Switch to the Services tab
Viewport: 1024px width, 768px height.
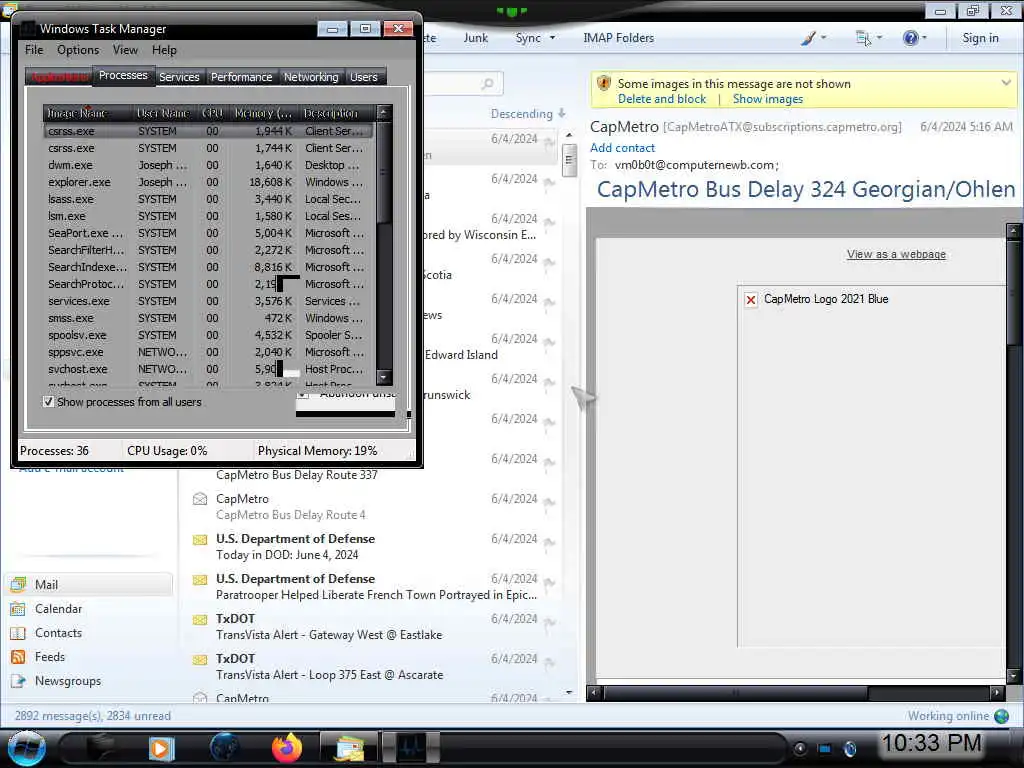pyautogui.click(x=179, y=77)
